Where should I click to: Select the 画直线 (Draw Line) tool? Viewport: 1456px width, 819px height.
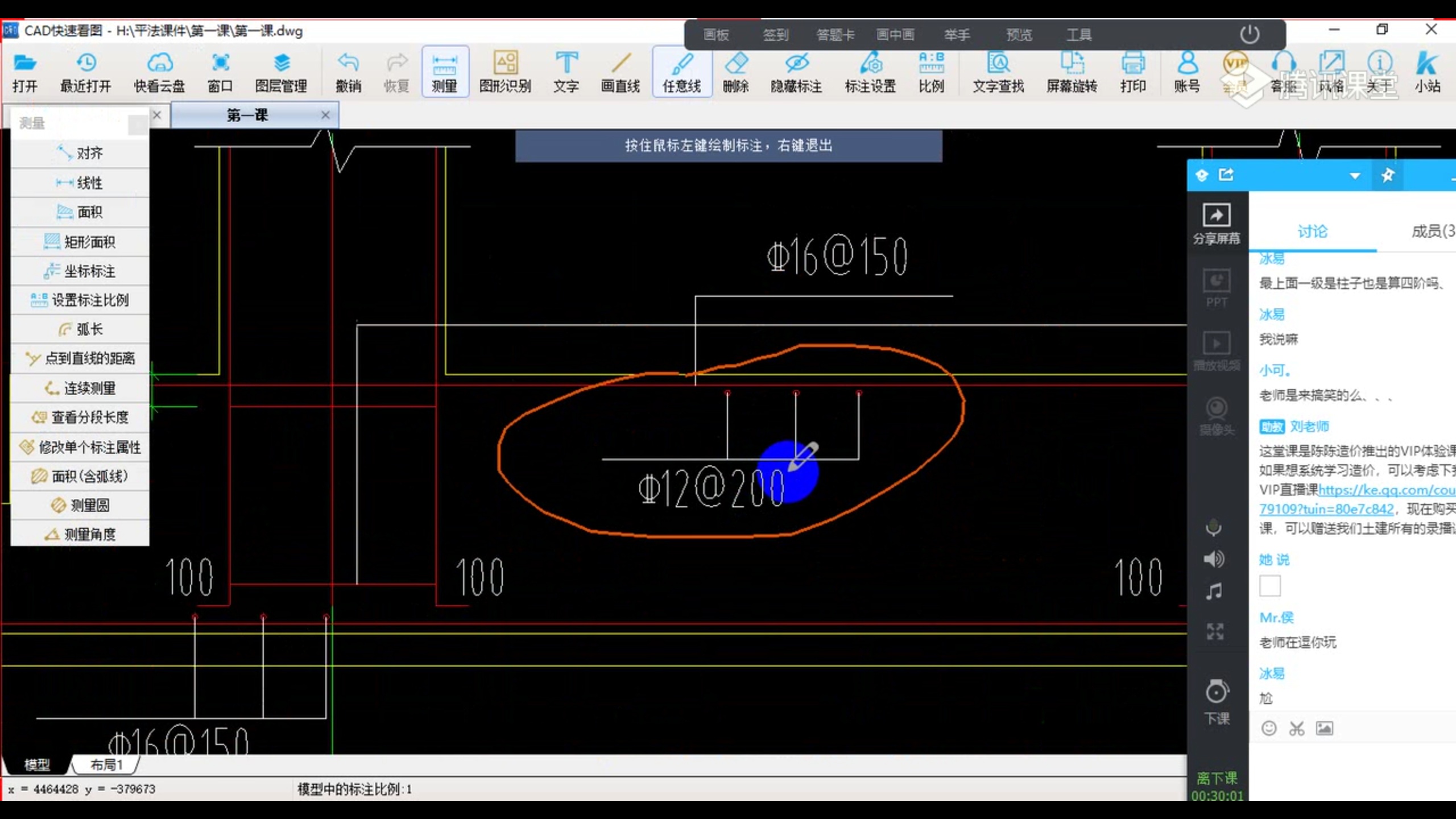pos(619,71)
